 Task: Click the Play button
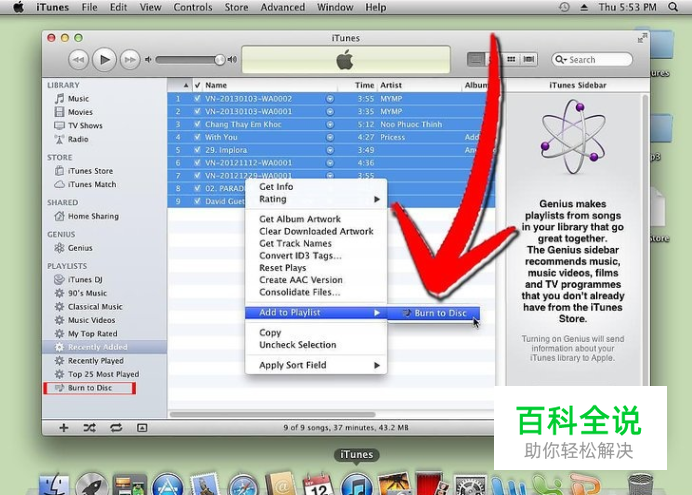tap(104, 60)
